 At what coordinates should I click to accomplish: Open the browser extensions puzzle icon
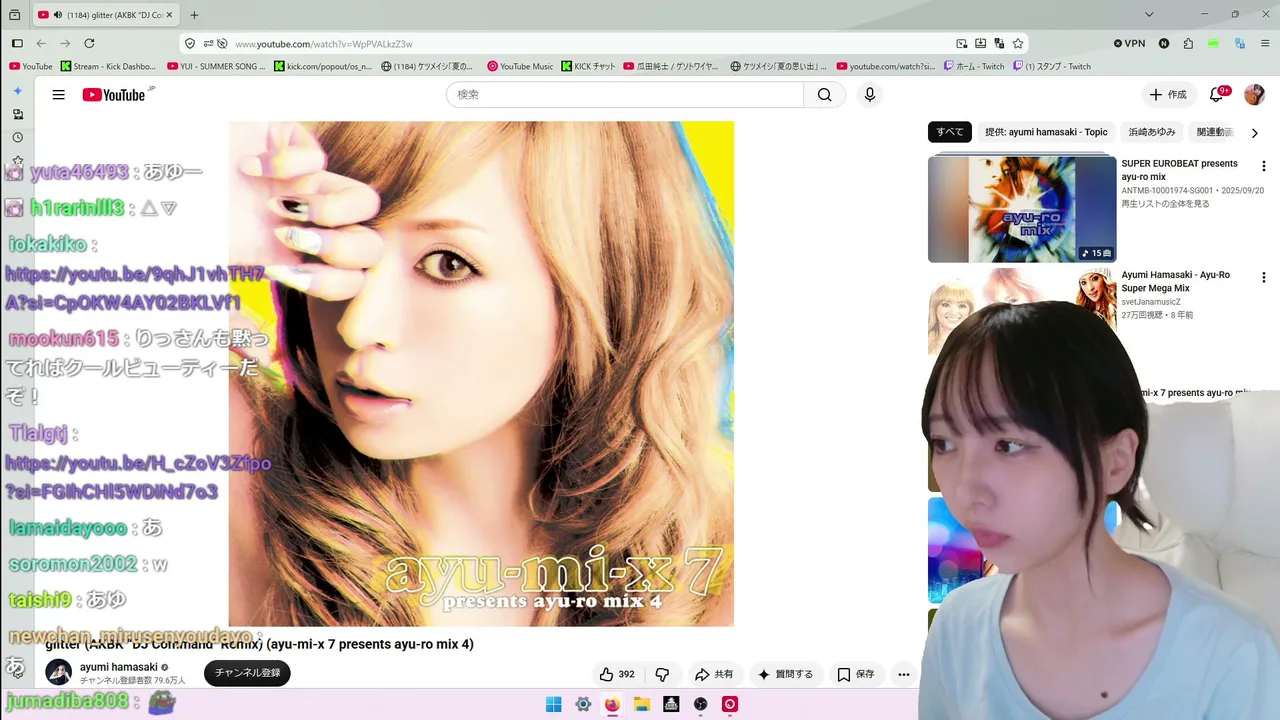[x=1188, y=44]
